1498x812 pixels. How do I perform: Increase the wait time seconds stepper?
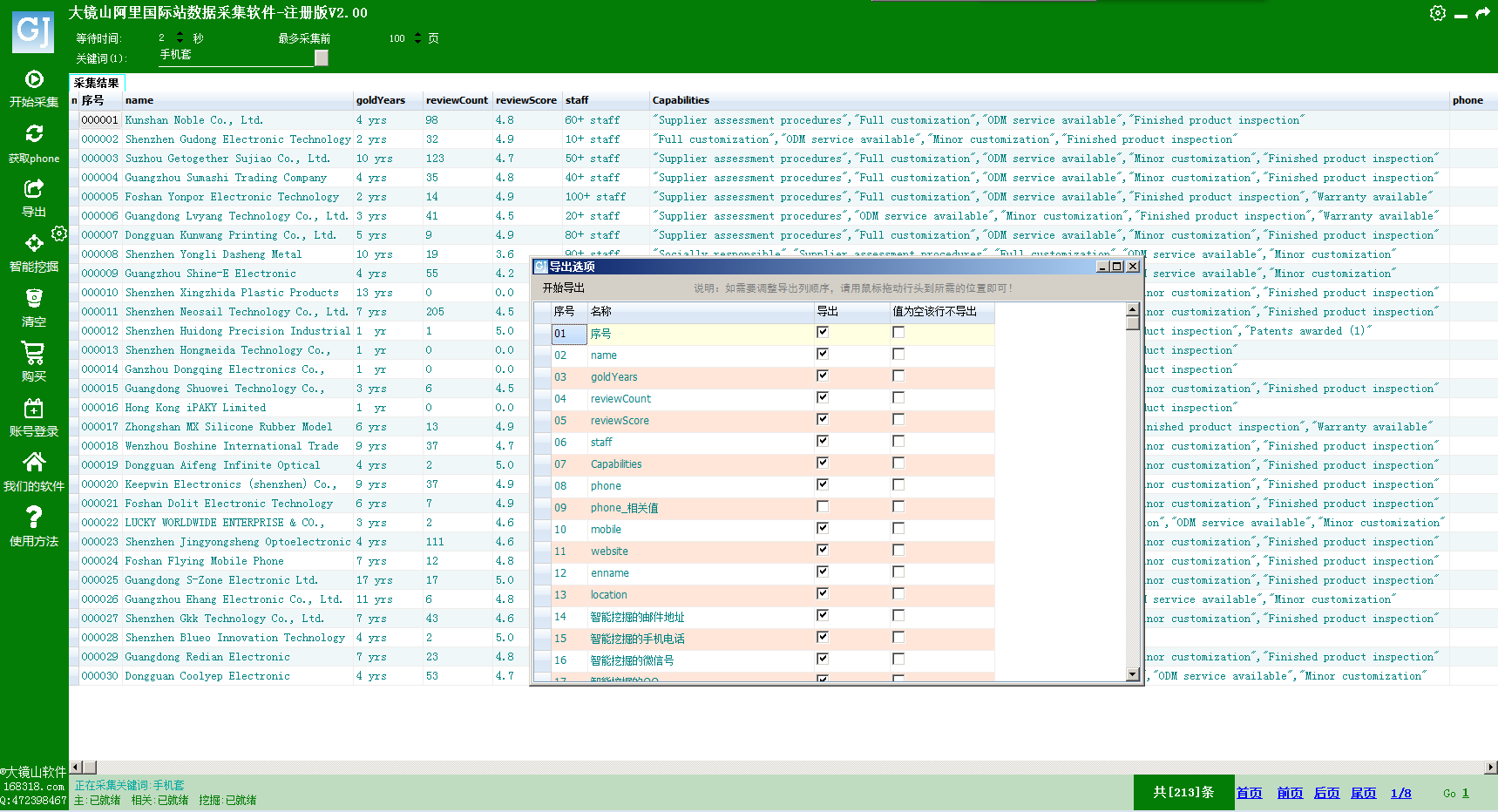tap(180, 34)
